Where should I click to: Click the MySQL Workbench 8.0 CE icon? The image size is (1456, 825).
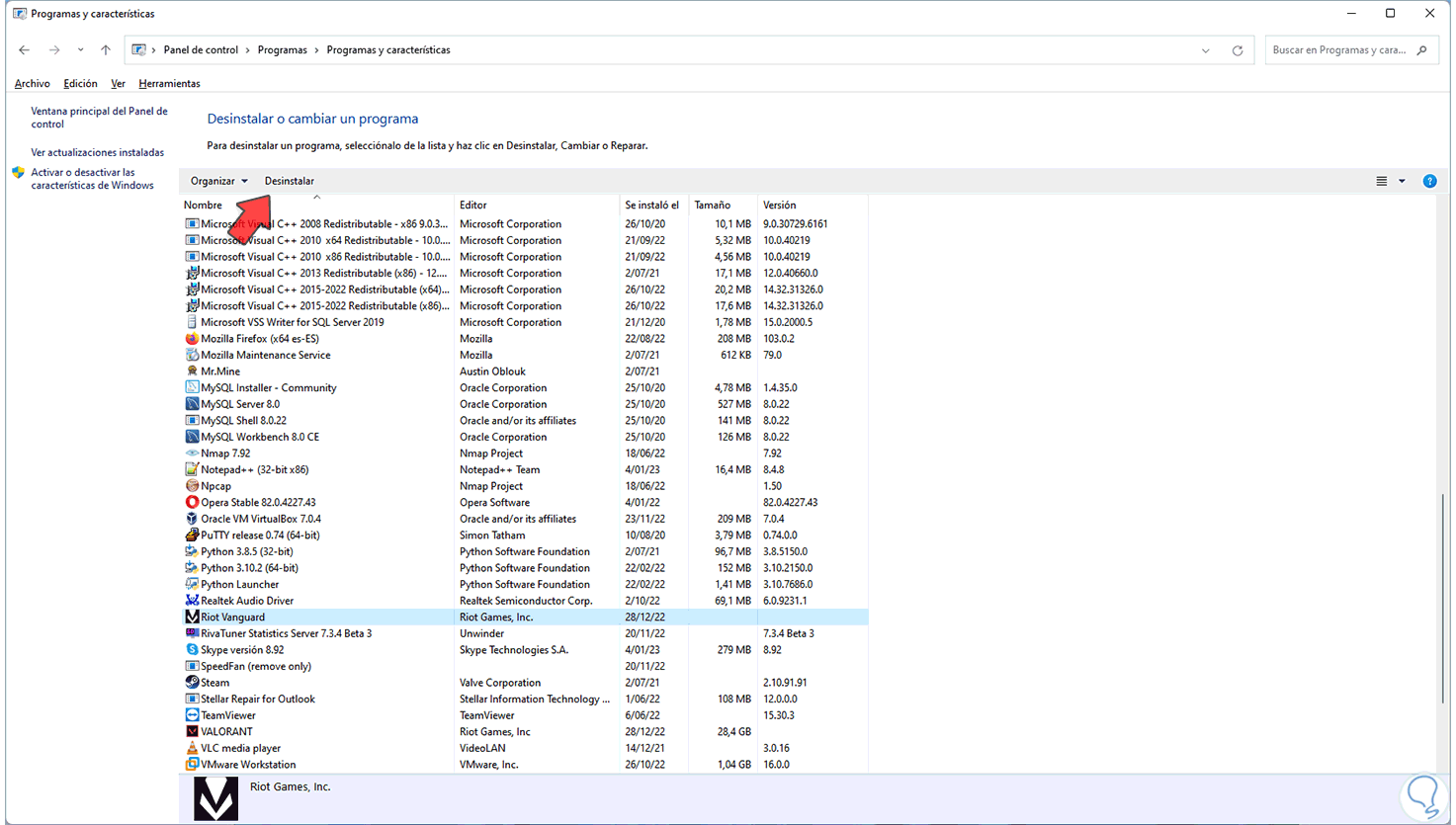[x=192, y=437]
